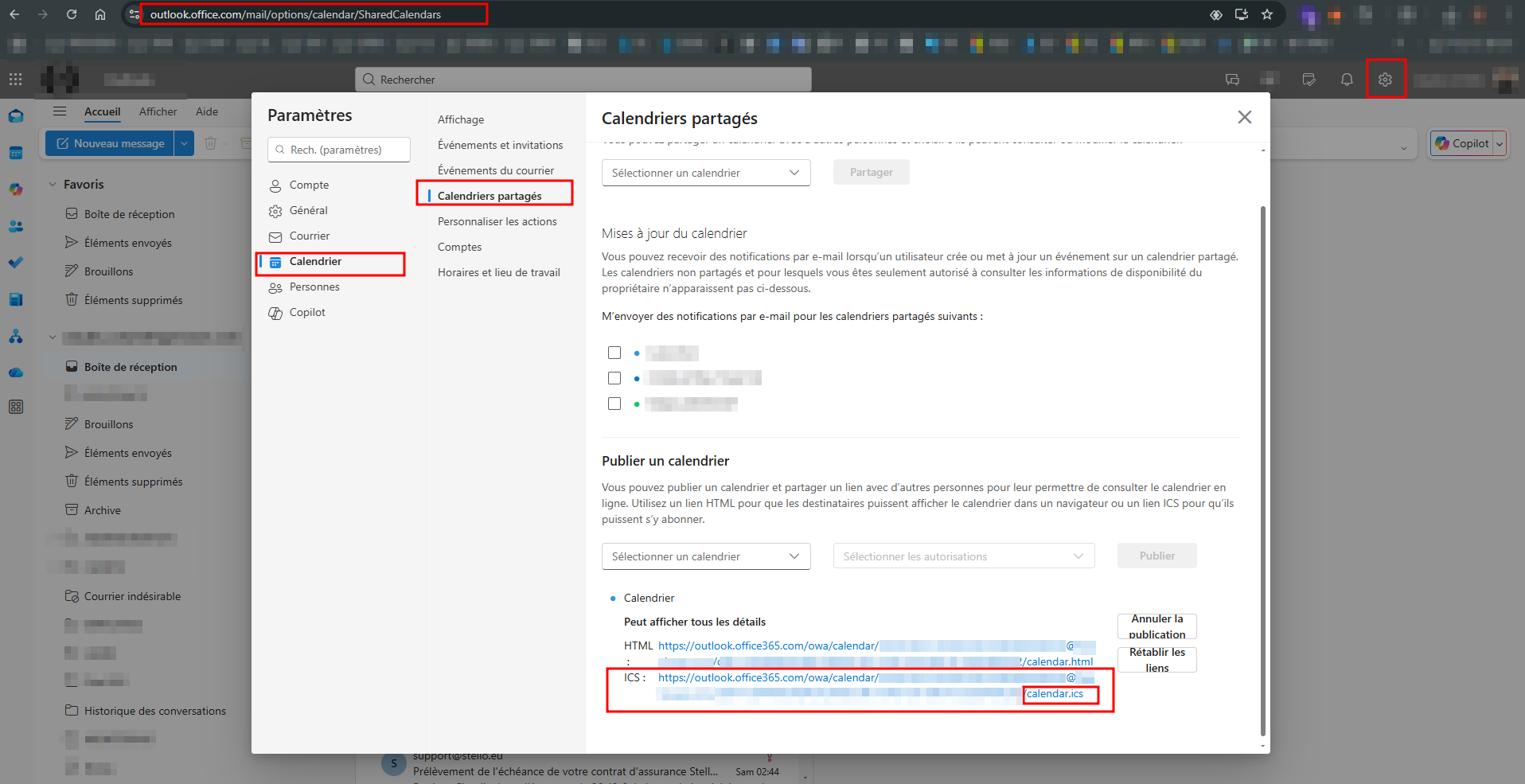Expand Sélectionner les autorisations dropdown

point(963,556)
